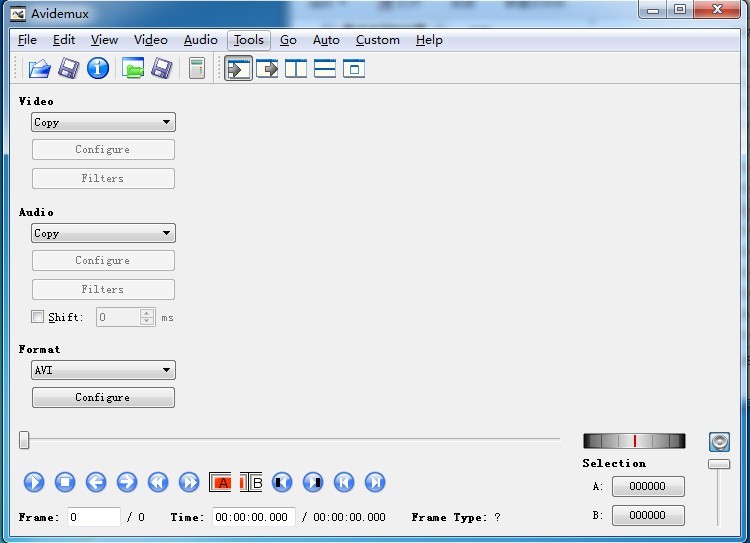
Task: Click the Open Video folder icon
Action: (x=39, y=68)
